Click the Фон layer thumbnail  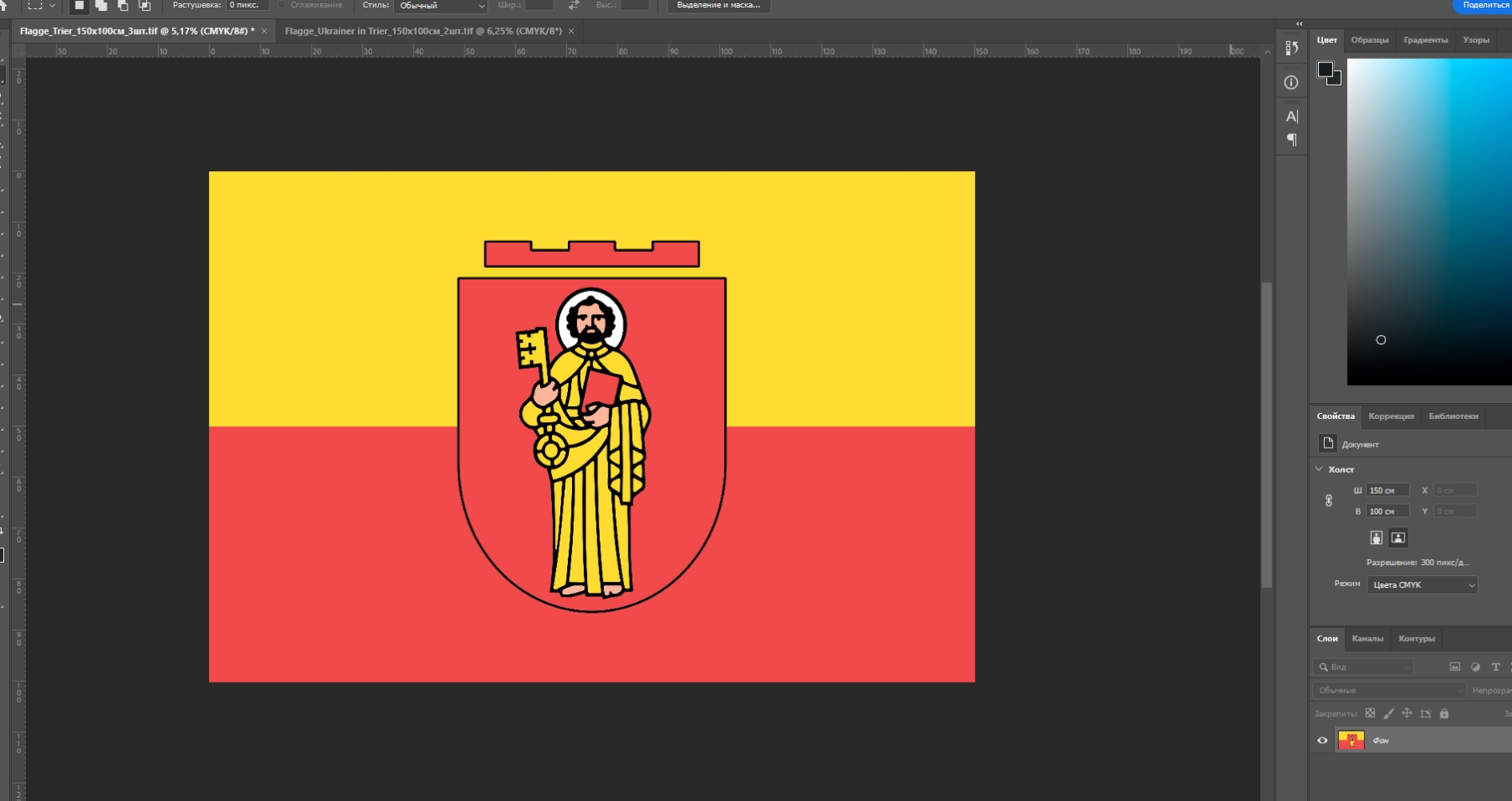click(1351, 741)
